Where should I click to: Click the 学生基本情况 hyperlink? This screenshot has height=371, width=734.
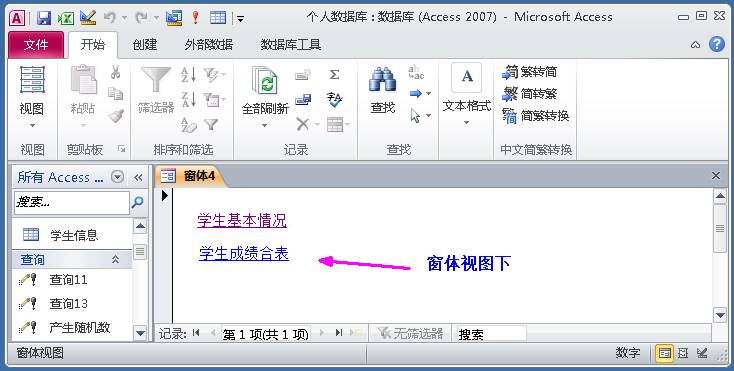[242, 220]
